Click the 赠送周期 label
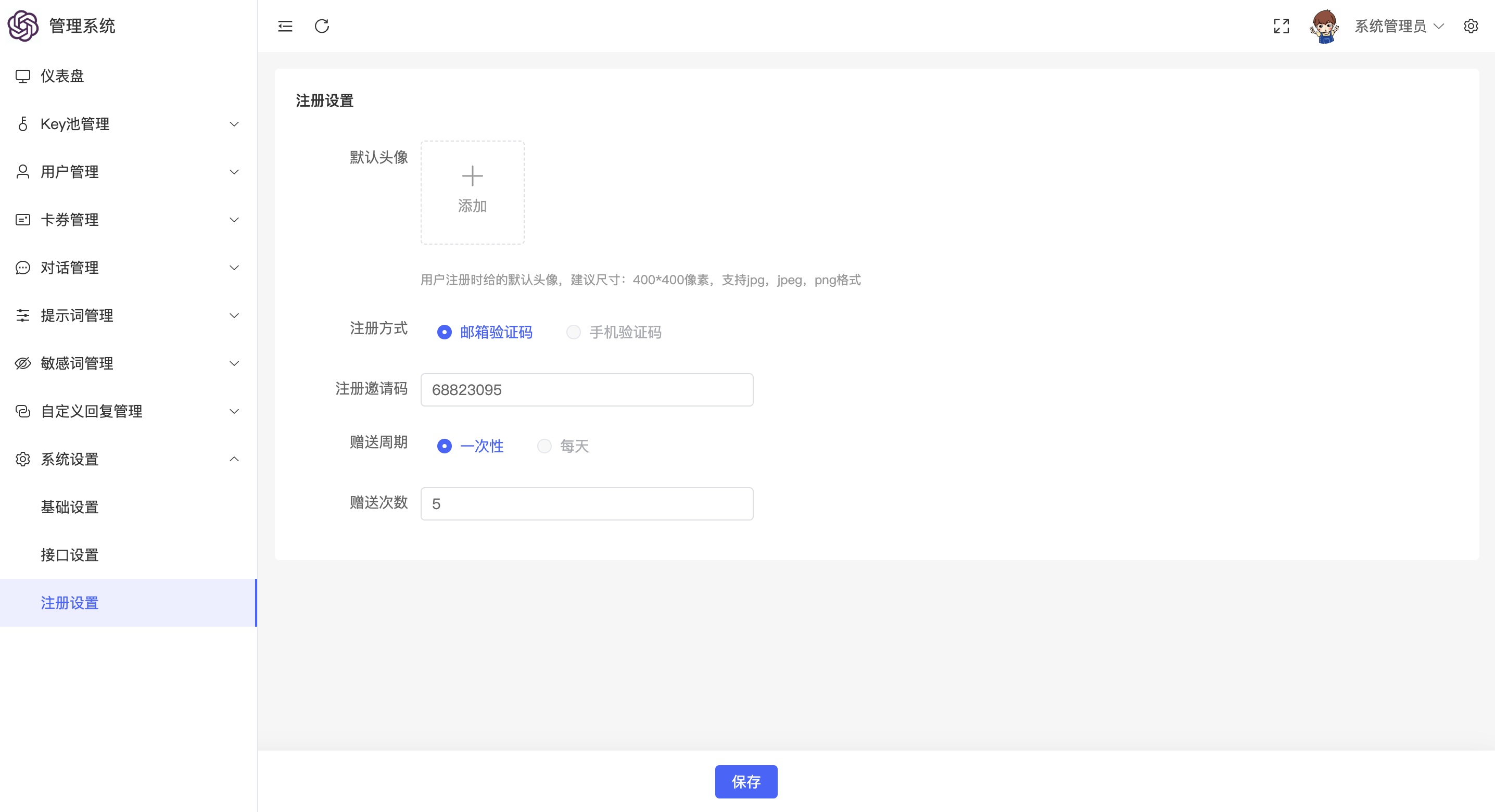Image resolution: width=1495 pixels, height=812 pixels. (378, 442)
